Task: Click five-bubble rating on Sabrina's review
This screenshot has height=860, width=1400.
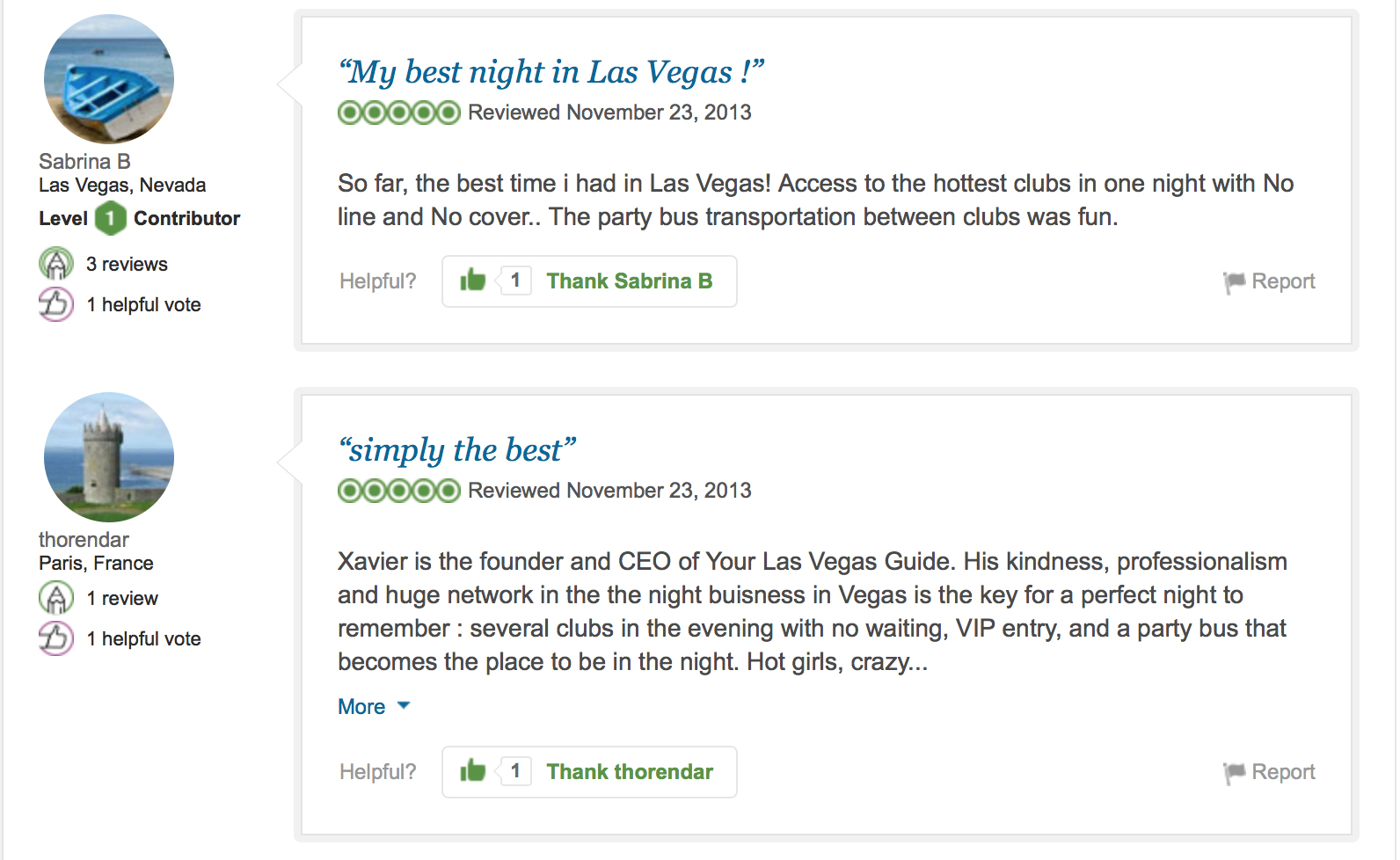Action: point(399,113)
